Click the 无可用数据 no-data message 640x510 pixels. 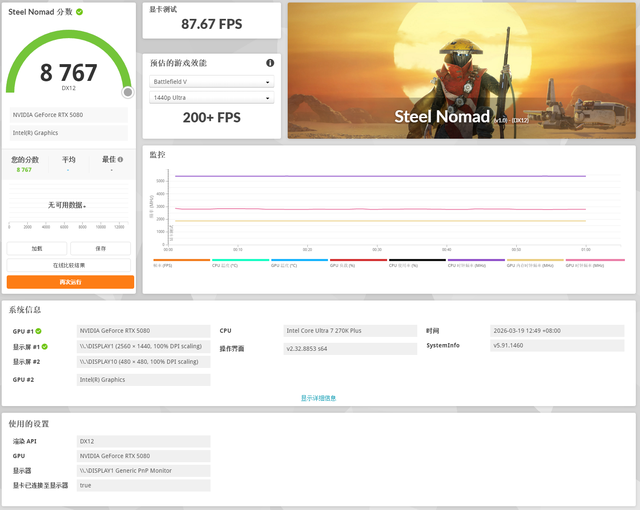tap(67, 205)
